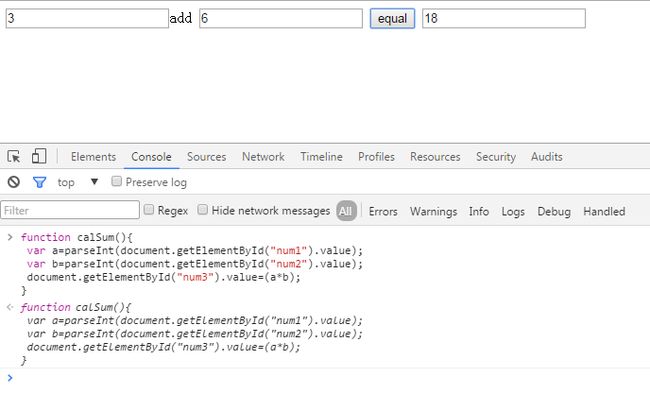Click the returned calSum result arrow
The image size is (650, 394).
[x=10, y=307]
